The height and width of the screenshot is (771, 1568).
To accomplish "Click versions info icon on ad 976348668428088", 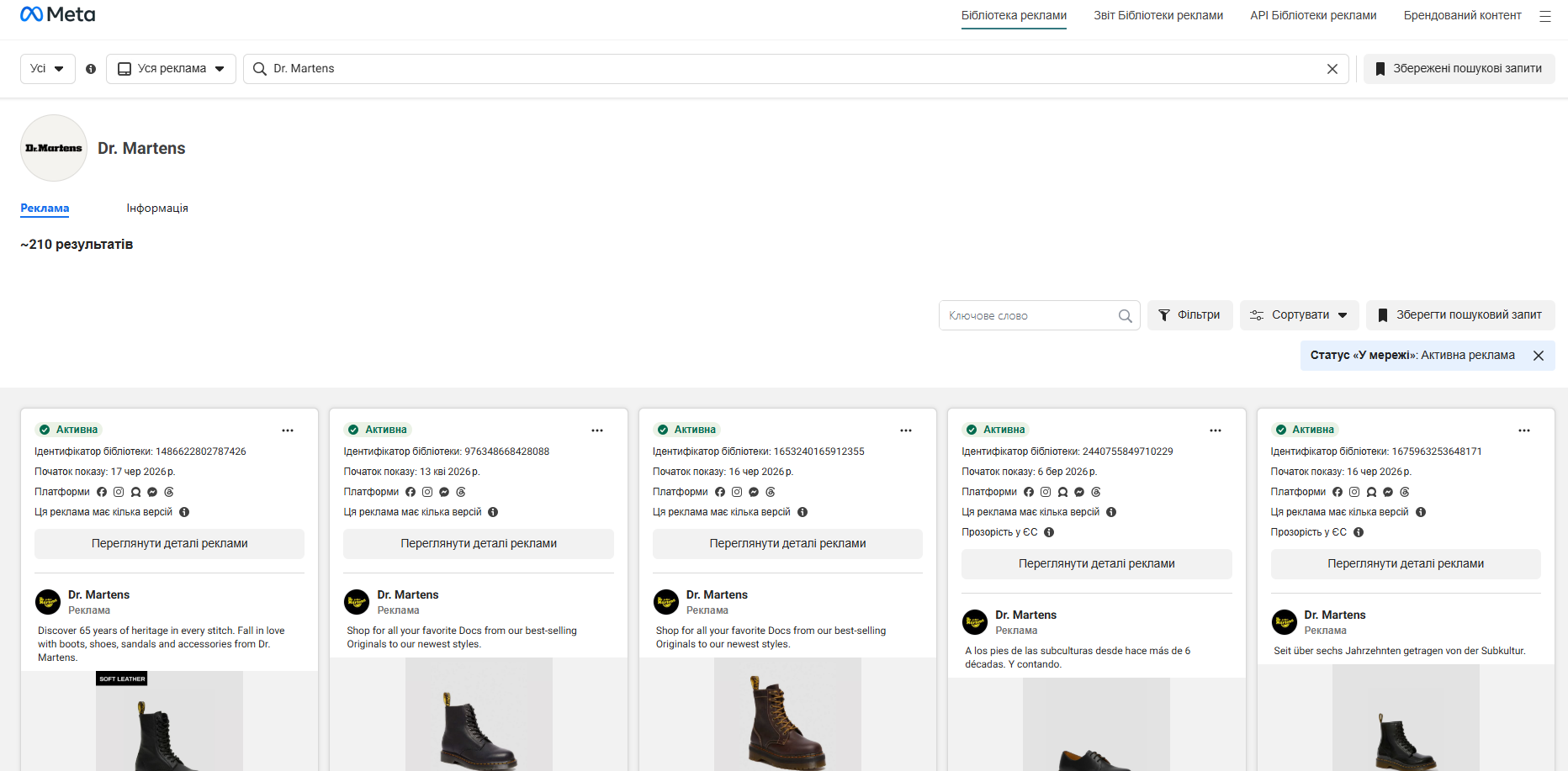I will [x=493, y=512].
